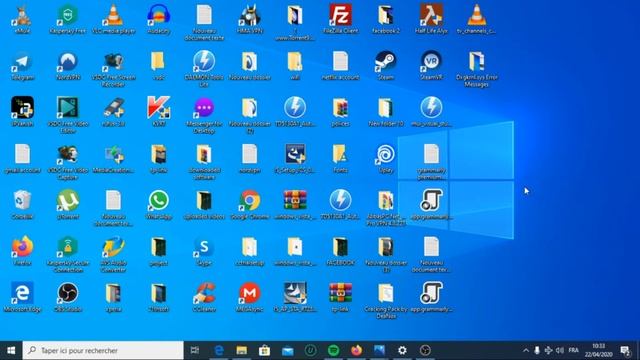Select the NordVPN desktop shortcut
Image resolution: width=640 pixels, height=360 pixels.
(x=68, y=65)
